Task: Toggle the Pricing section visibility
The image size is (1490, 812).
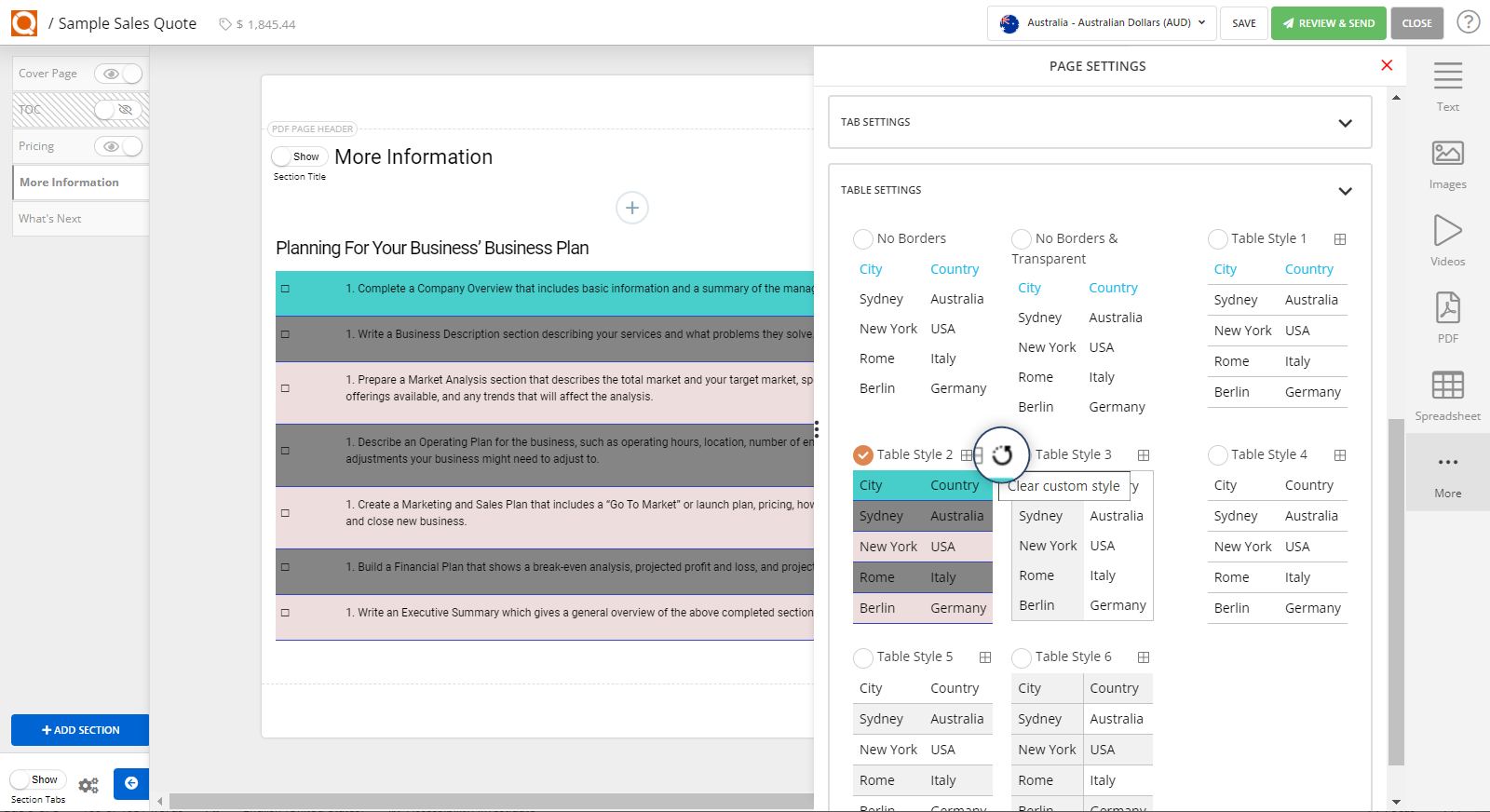Action: click(118, 146)
